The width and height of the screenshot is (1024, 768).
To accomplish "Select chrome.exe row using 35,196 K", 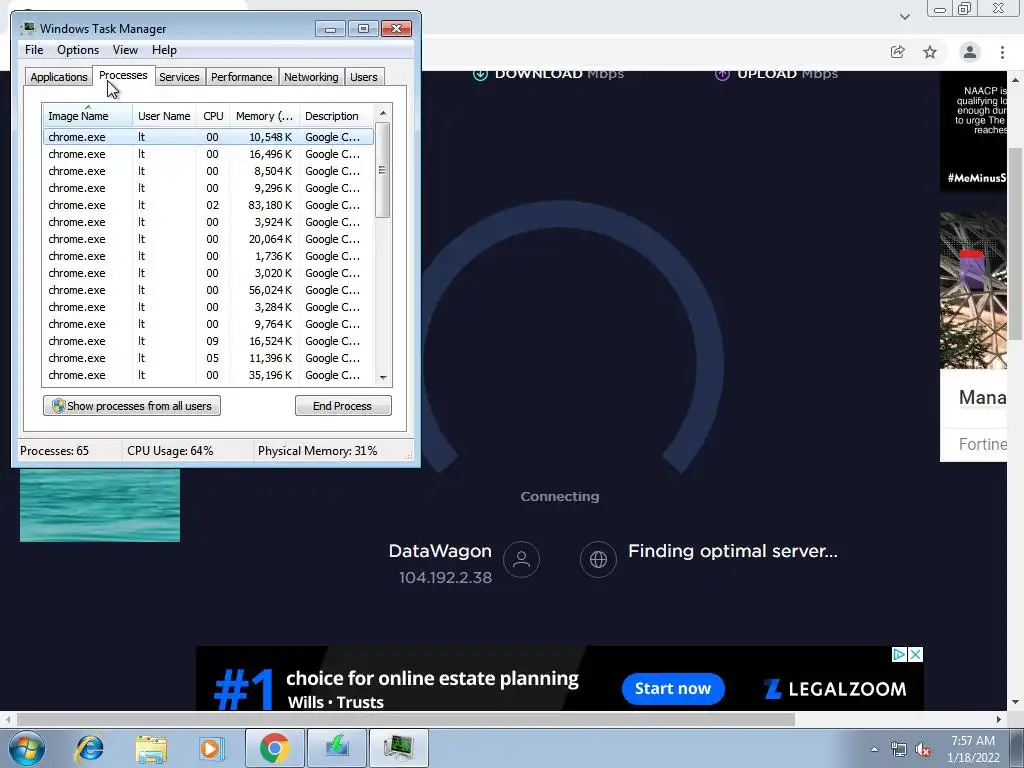I will (208, 375).
